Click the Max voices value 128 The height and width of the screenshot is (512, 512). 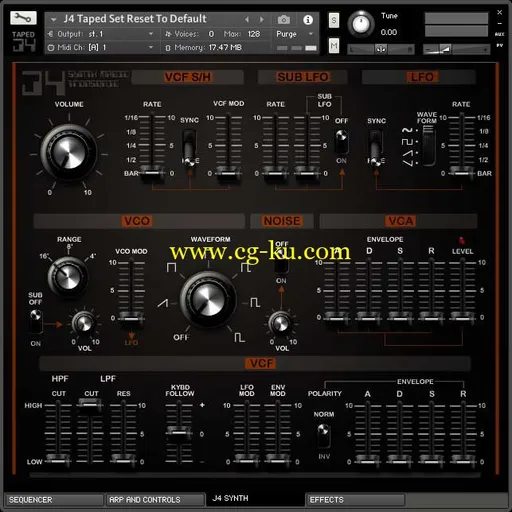[x=254, y=34]
